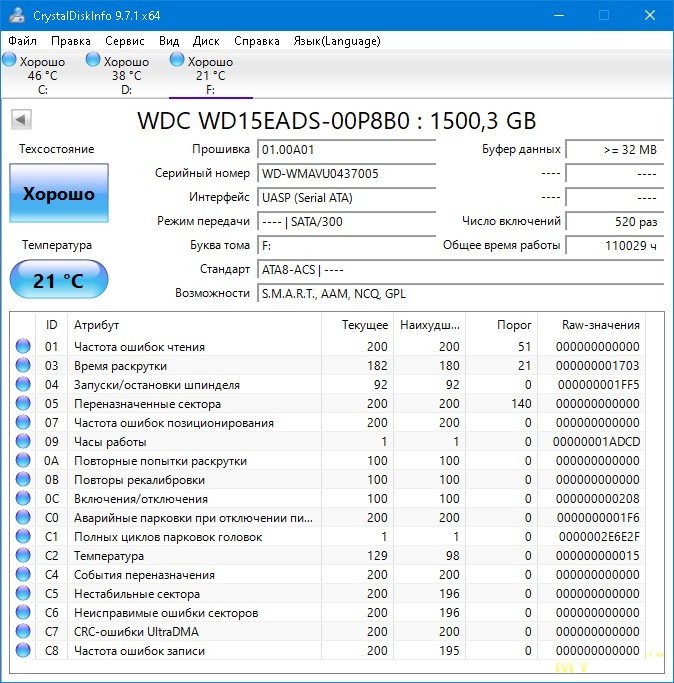Click the CrystalDiskInfo app icon in title bar
The width and height of the screenshot is (674, 683).
pos(17,15)
